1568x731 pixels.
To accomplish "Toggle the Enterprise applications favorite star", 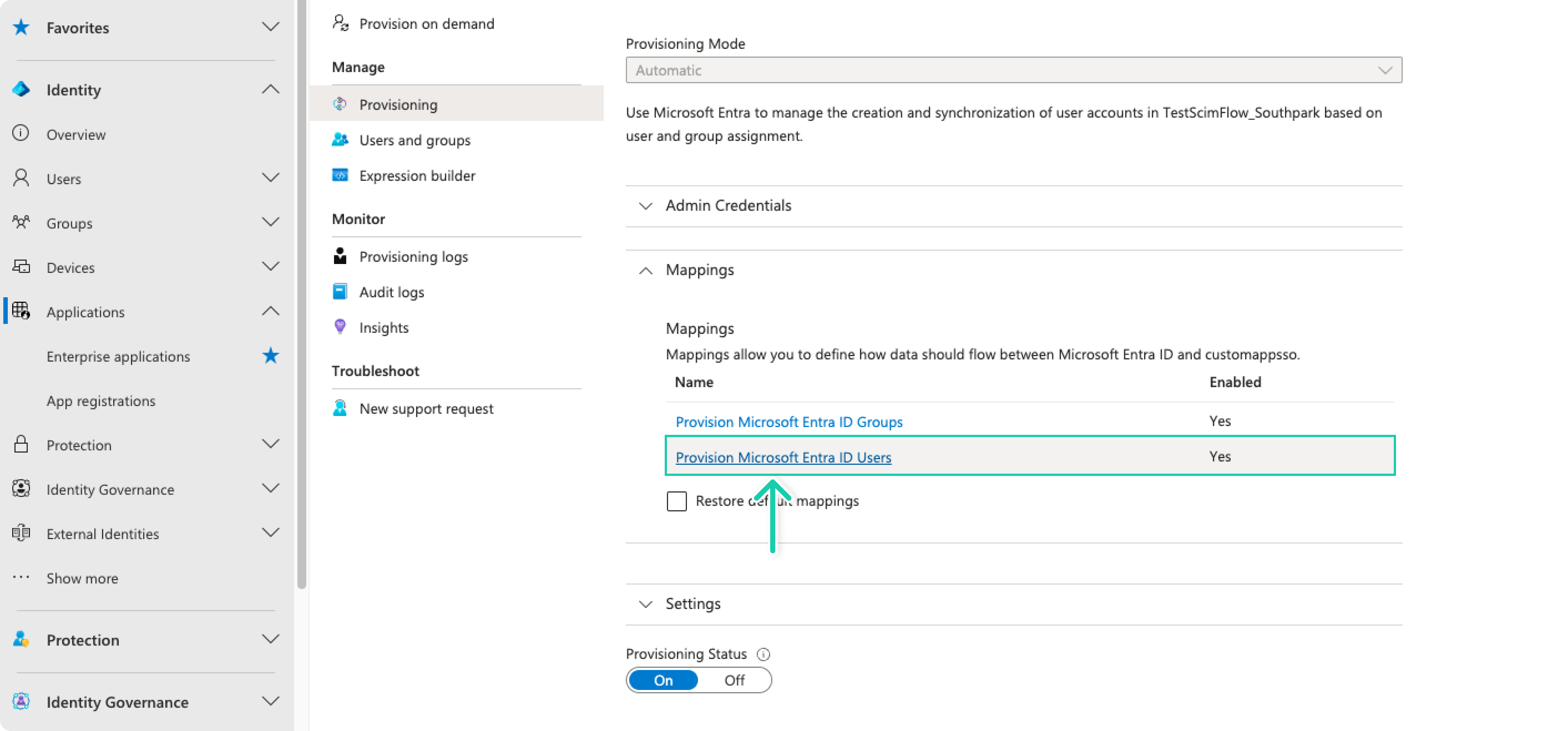I will click(271, 356).
